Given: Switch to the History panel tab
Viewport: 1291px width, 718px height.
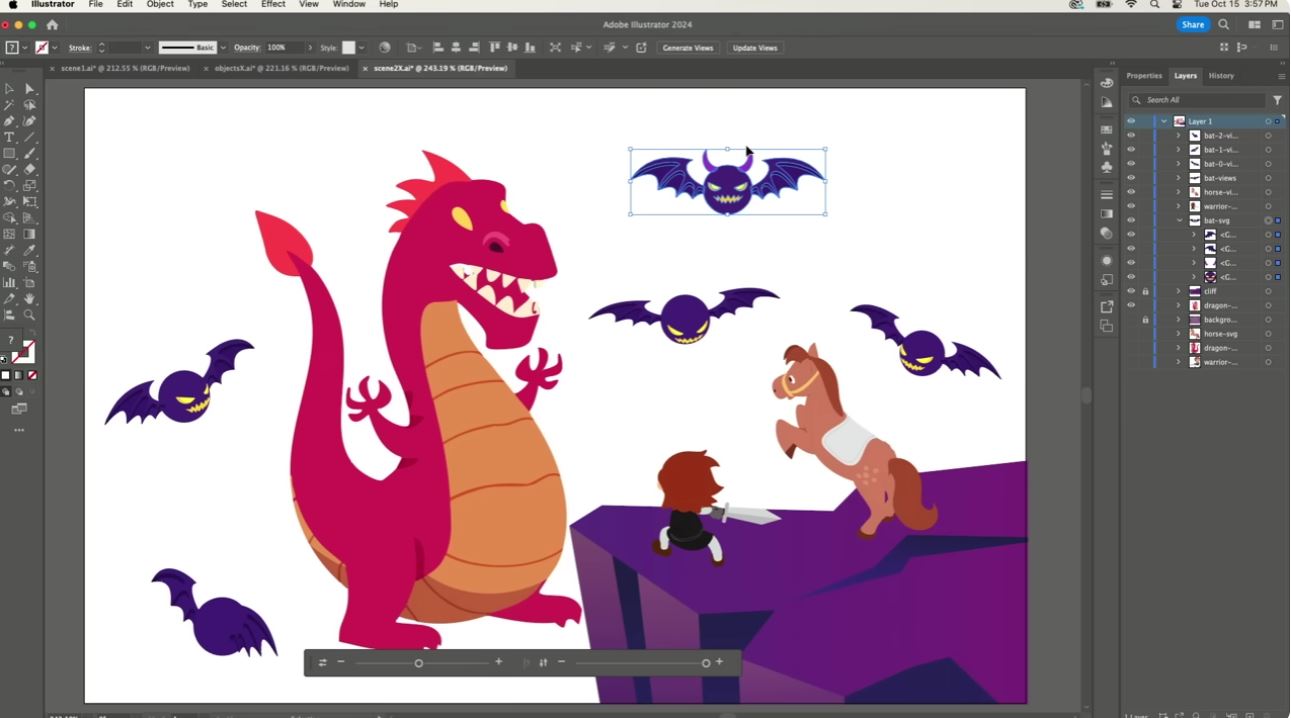Looking at the screenshot, I should coord(1220,75).
